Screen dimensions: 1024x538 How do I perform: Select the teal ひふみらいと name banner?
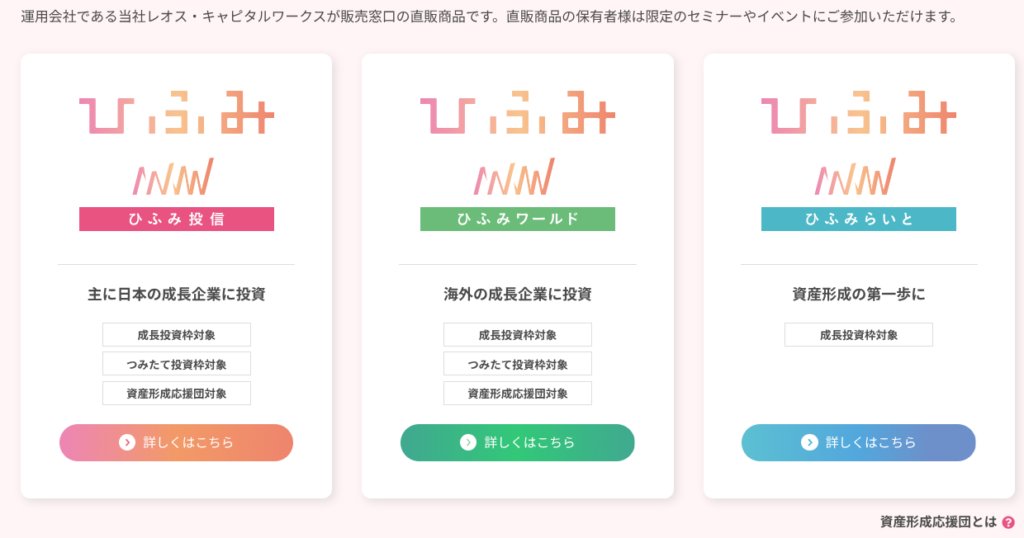[x=858, y=219]
